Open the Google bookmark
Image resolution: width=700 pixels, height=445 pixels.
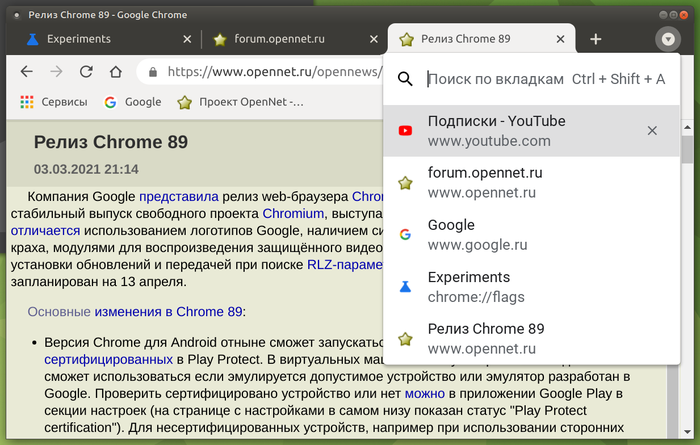(x=133, y=102)
